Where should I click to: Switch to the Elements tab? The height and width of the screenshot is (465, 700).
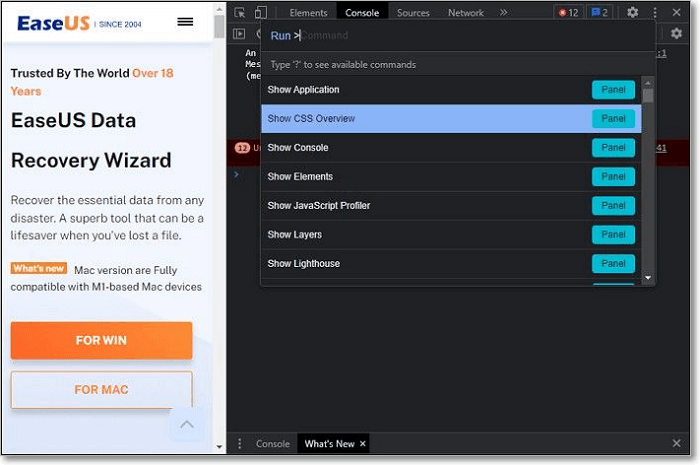coord(308,13)
